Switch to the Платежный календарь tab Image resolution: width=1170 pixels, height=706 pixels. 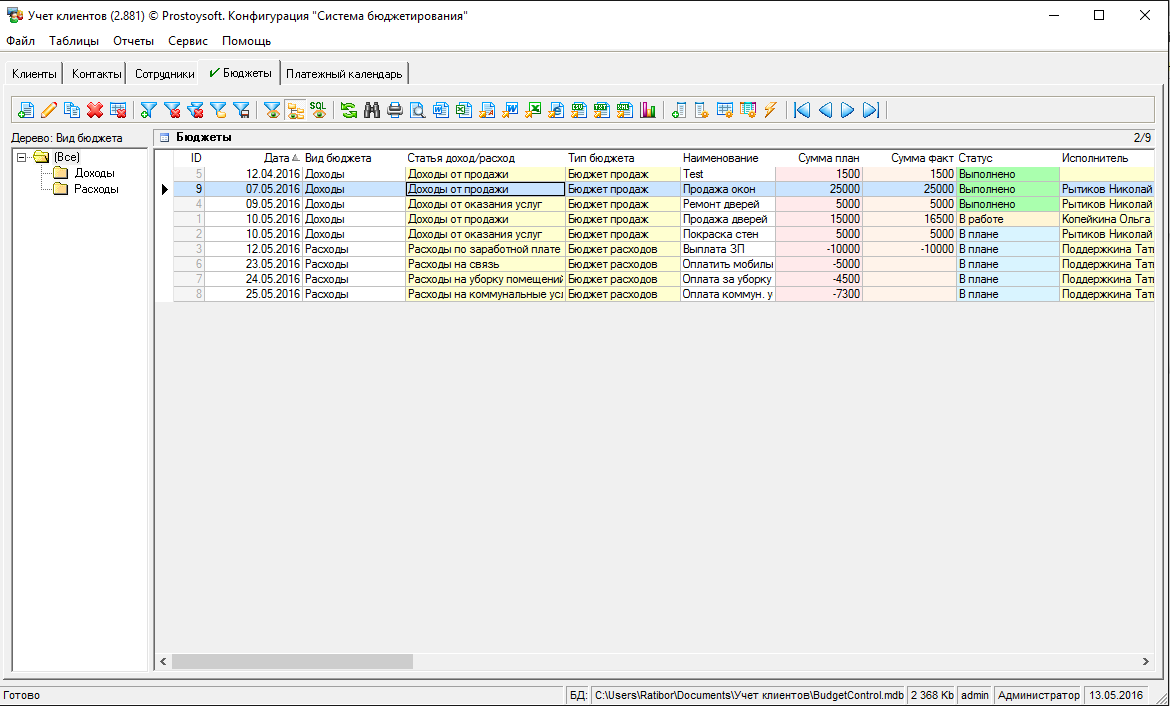(344, 74)
